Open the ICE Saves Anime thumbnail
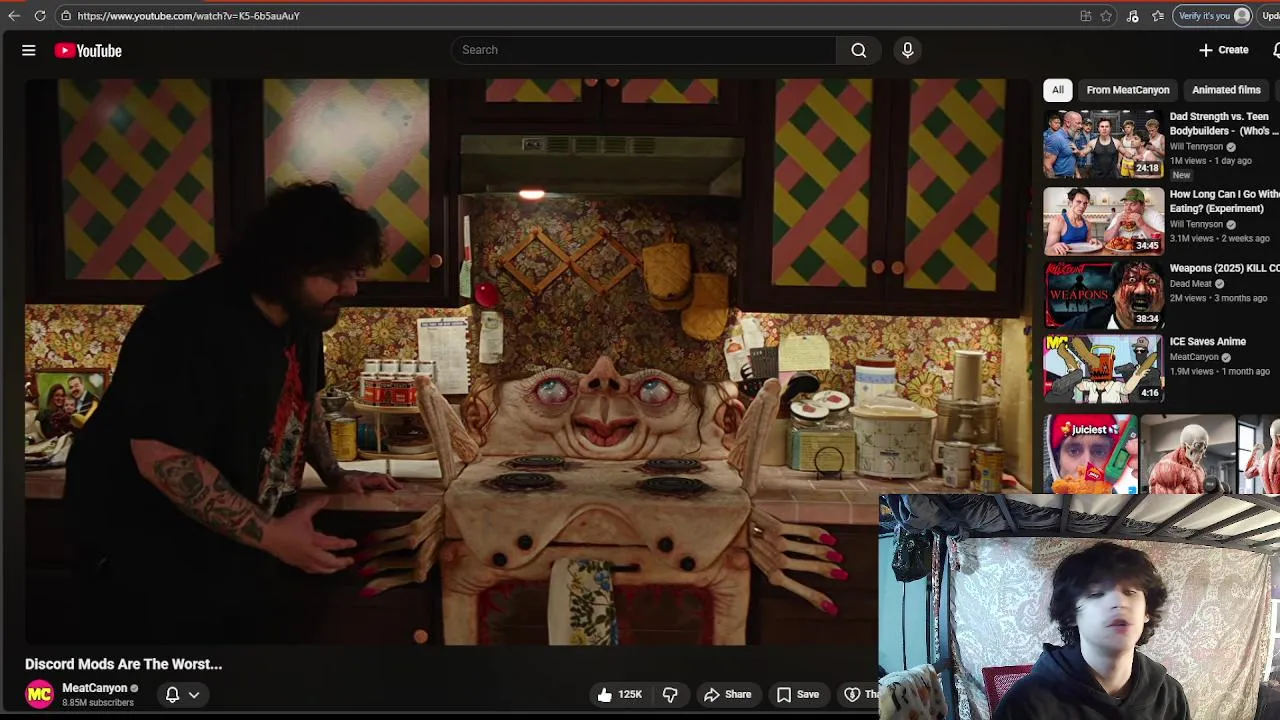 click(x=1103, y=369)
